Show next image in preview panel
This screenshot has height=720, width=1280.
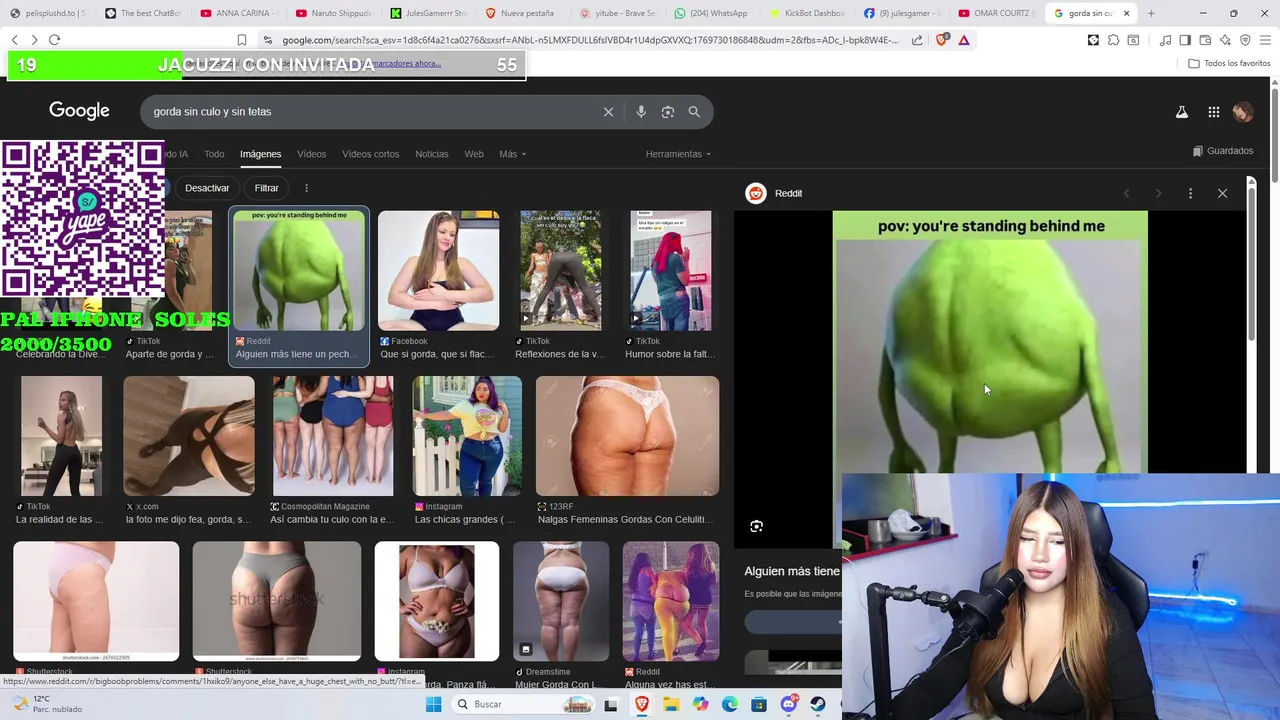point(1158,193)
